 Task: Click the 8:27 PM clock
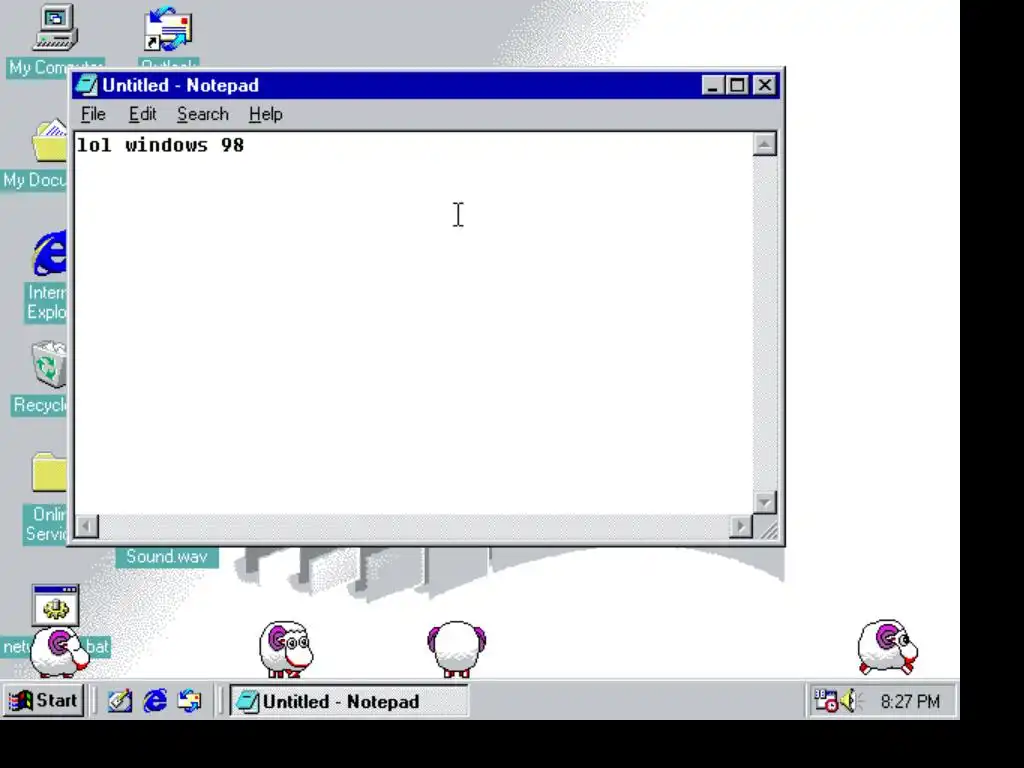pos(910,701)
